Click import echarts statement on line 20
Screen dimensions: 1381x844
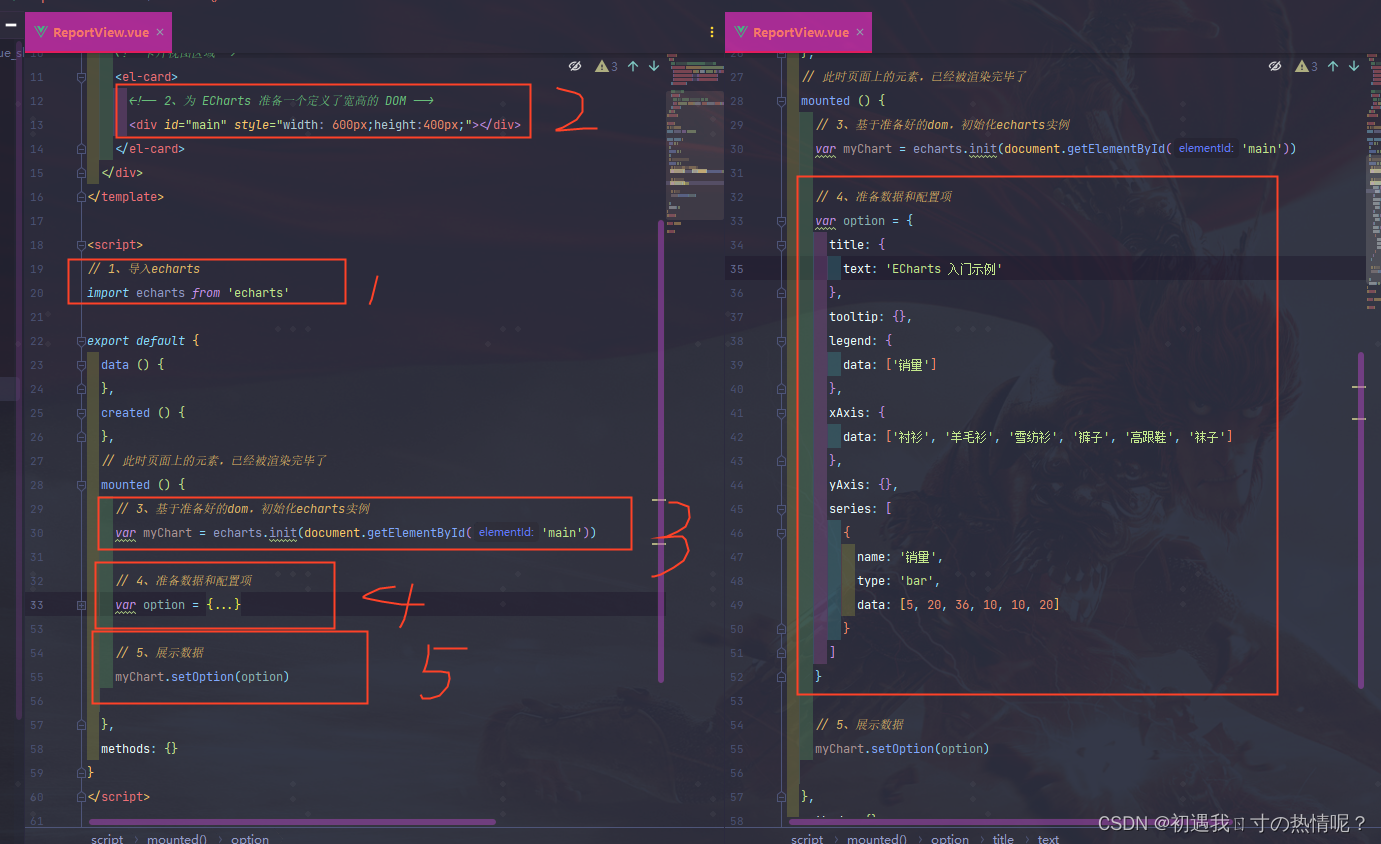[188, 293]
